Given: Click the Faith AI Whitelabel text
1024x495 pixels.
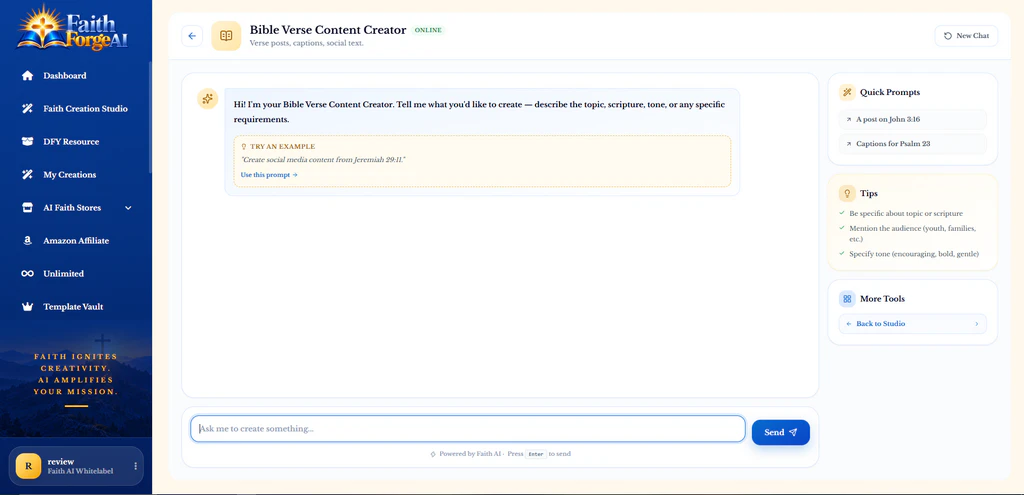Looking at the screenshot, I should 80,471.
